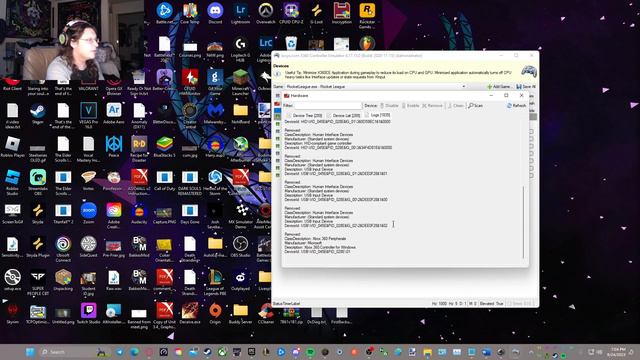This screenshot has height=360, width=640.
Task: Open Heroes of the Storm desktop icon
Action: coord(215,183)
